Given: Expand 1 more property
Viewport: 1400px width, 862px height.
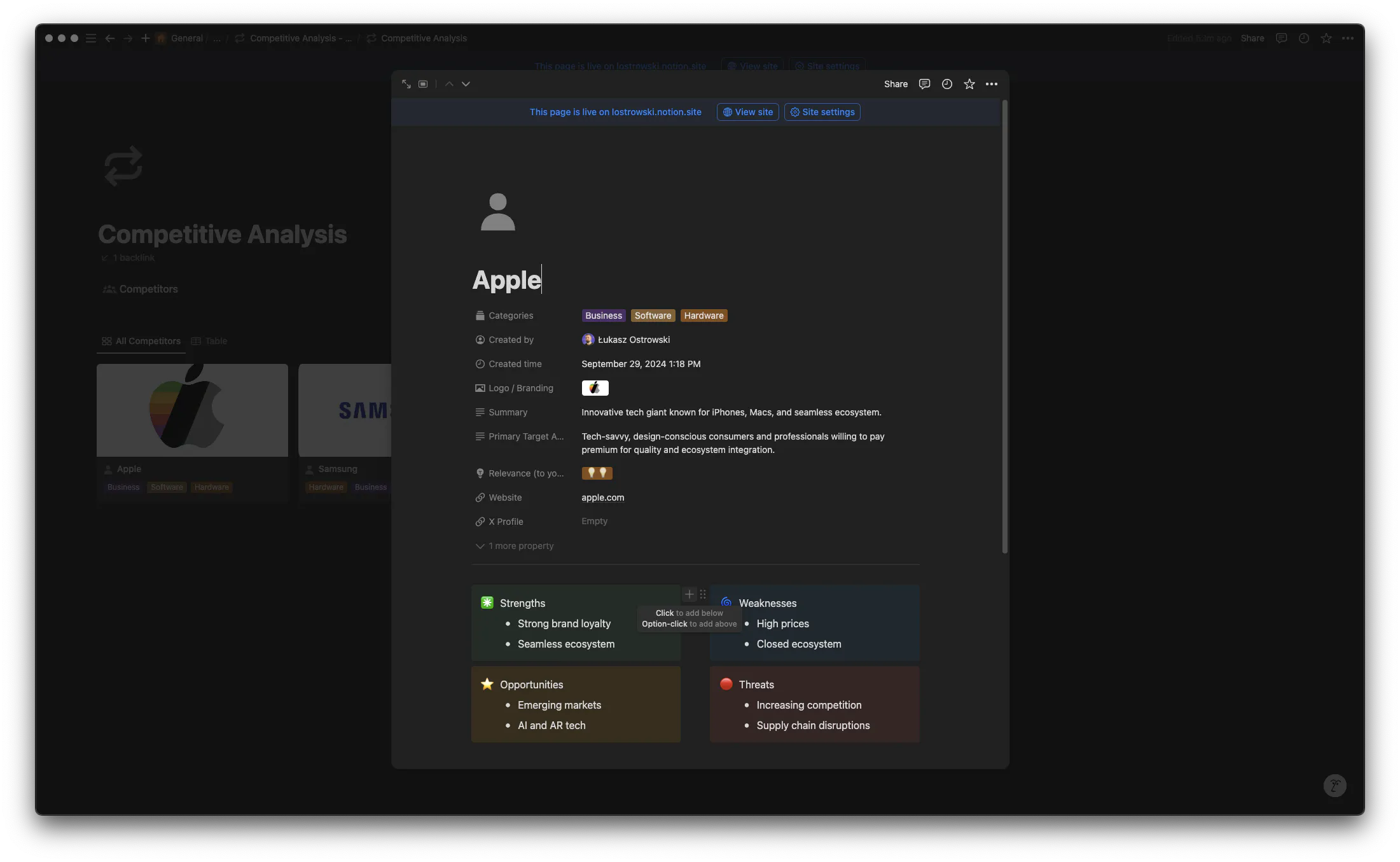Looking at the screenshot, I should (x=515, y=546).
